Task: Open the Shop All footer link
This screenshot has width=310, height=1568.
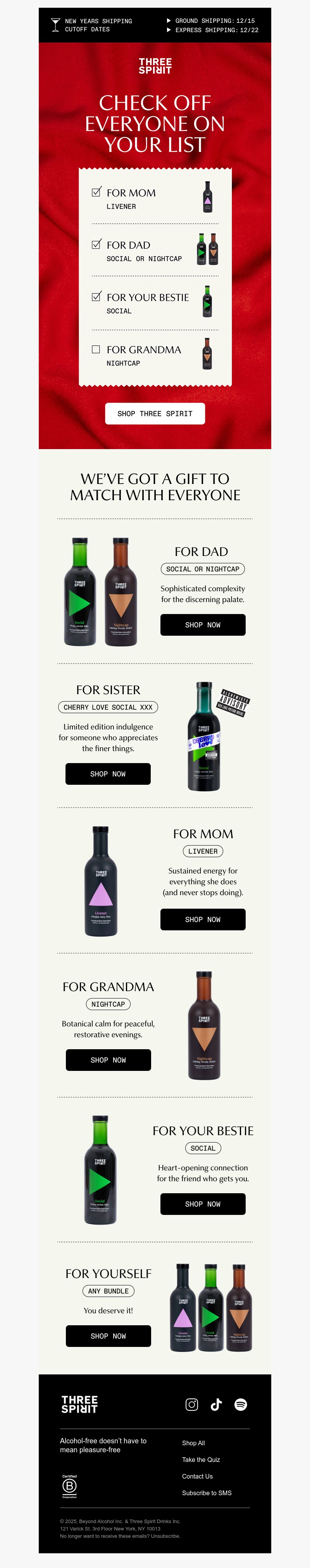Action: point(193,1443)
